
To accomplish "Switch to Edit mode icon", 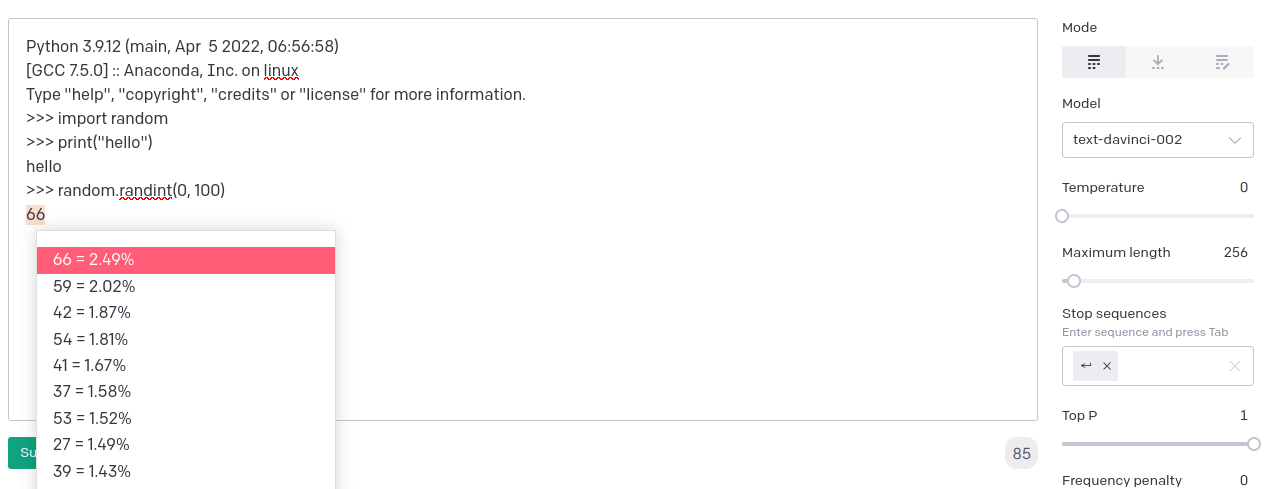I will (1221, 62).
